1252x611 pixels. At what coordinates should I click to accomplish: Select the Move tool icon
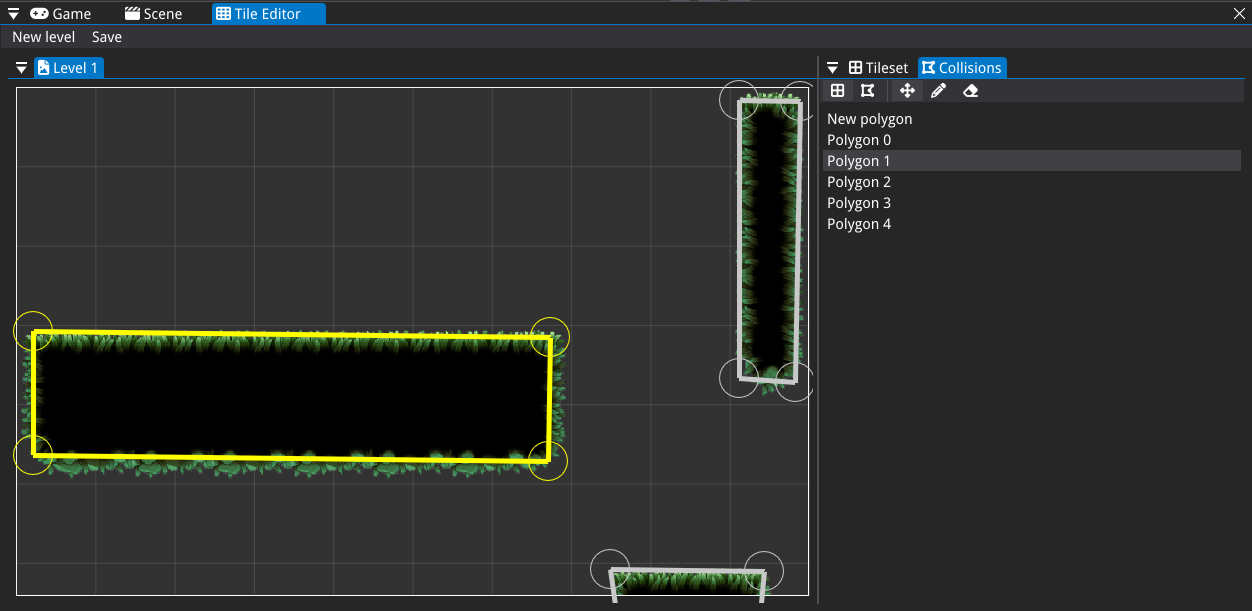pos(907,91)
